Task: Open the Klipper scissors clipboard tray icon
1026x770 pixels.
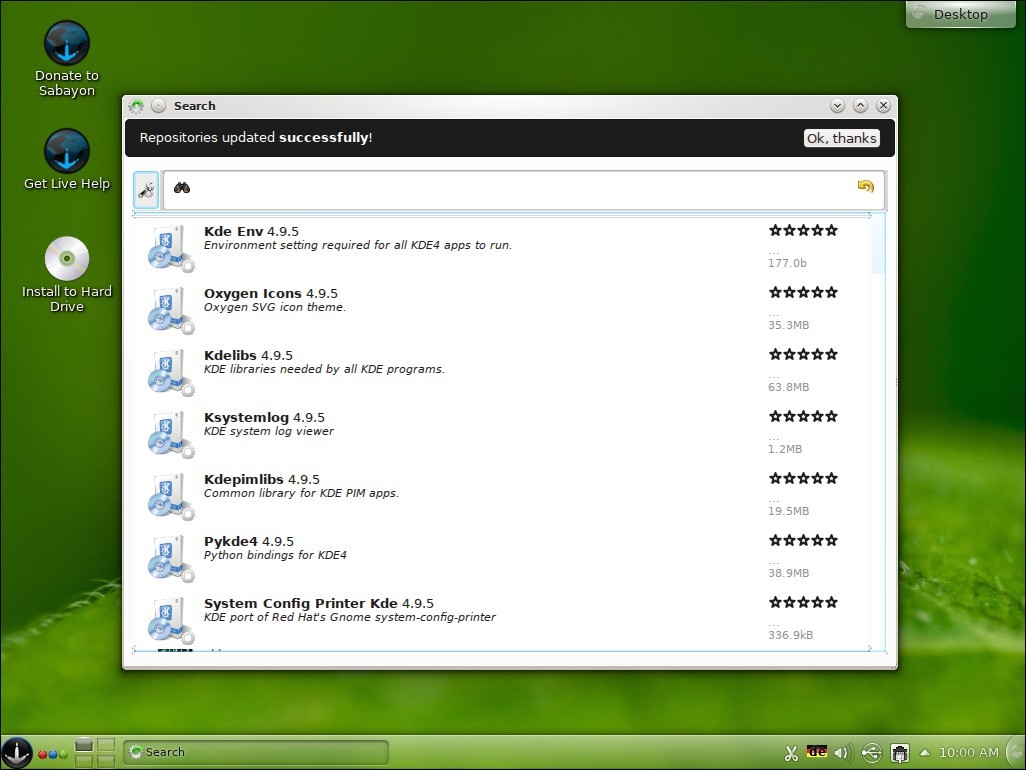Action: pos(791,754)
